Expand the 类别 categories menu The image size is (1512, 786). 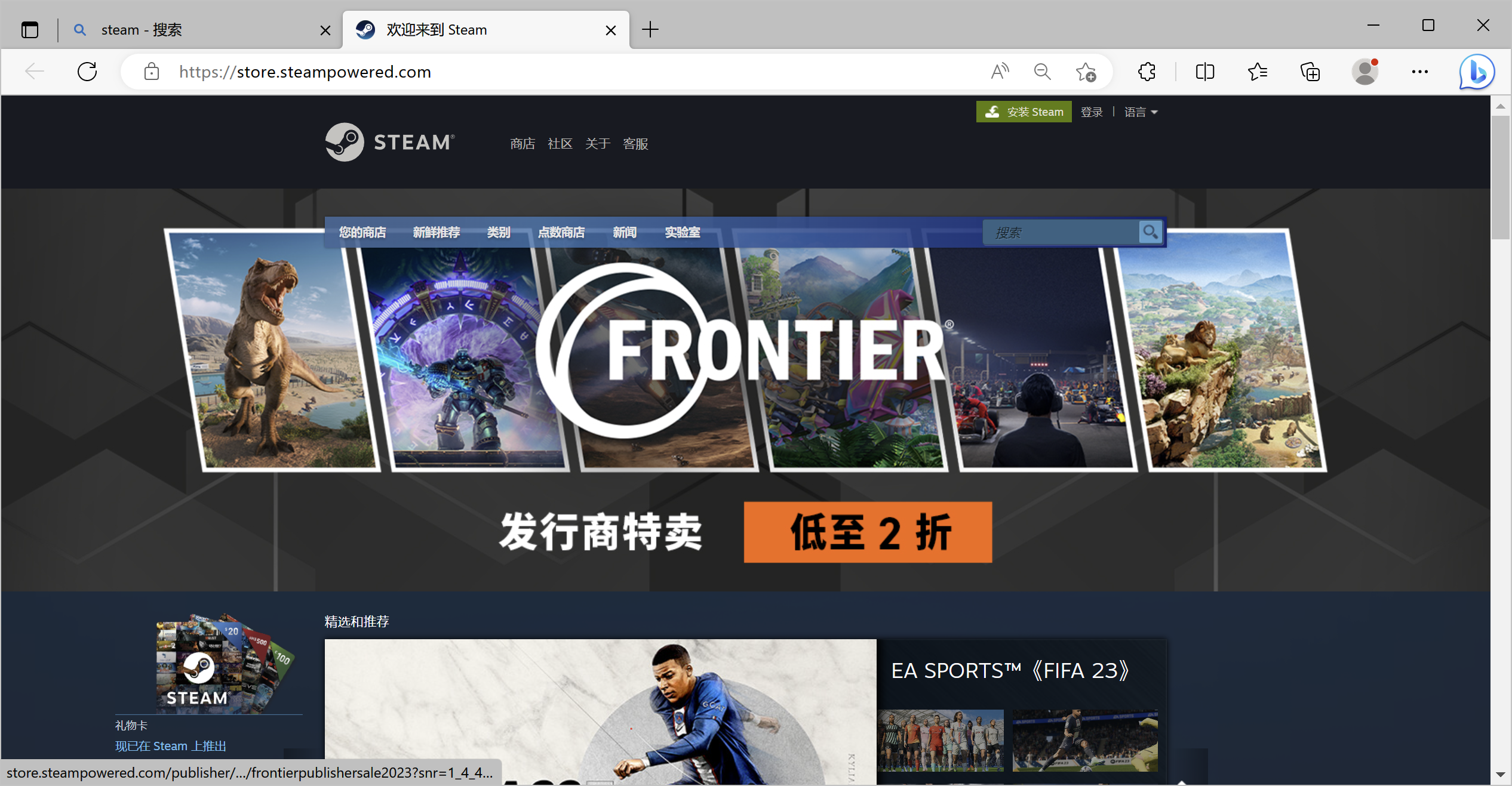(500, 232)
